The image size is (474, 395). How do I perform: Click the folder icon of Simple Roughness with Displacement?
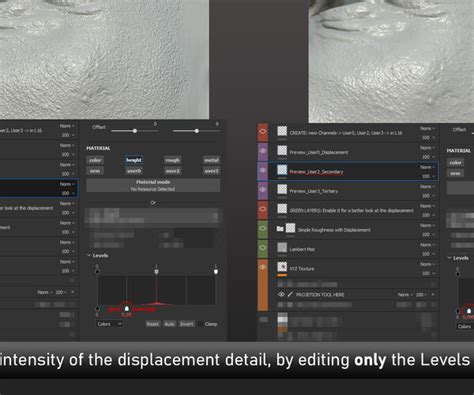[x=280, y=229]
